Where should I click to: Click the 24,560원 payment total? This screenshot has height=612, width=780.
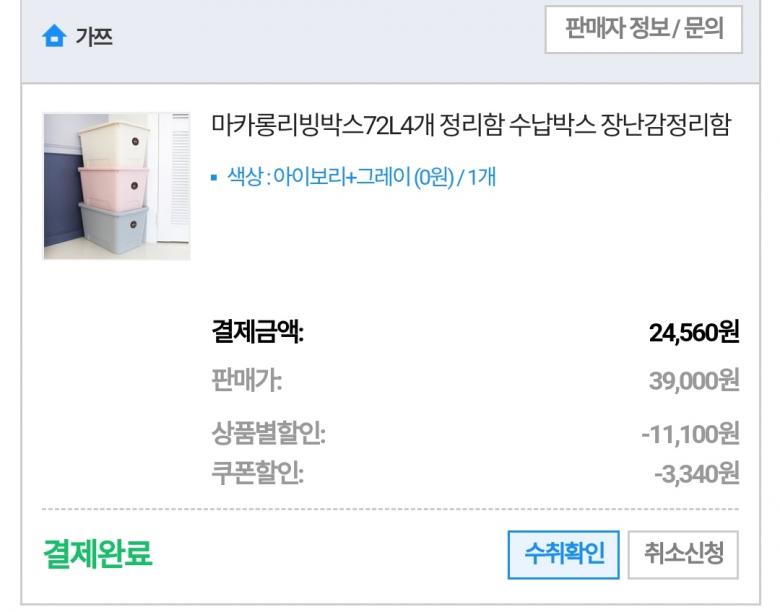694,333
